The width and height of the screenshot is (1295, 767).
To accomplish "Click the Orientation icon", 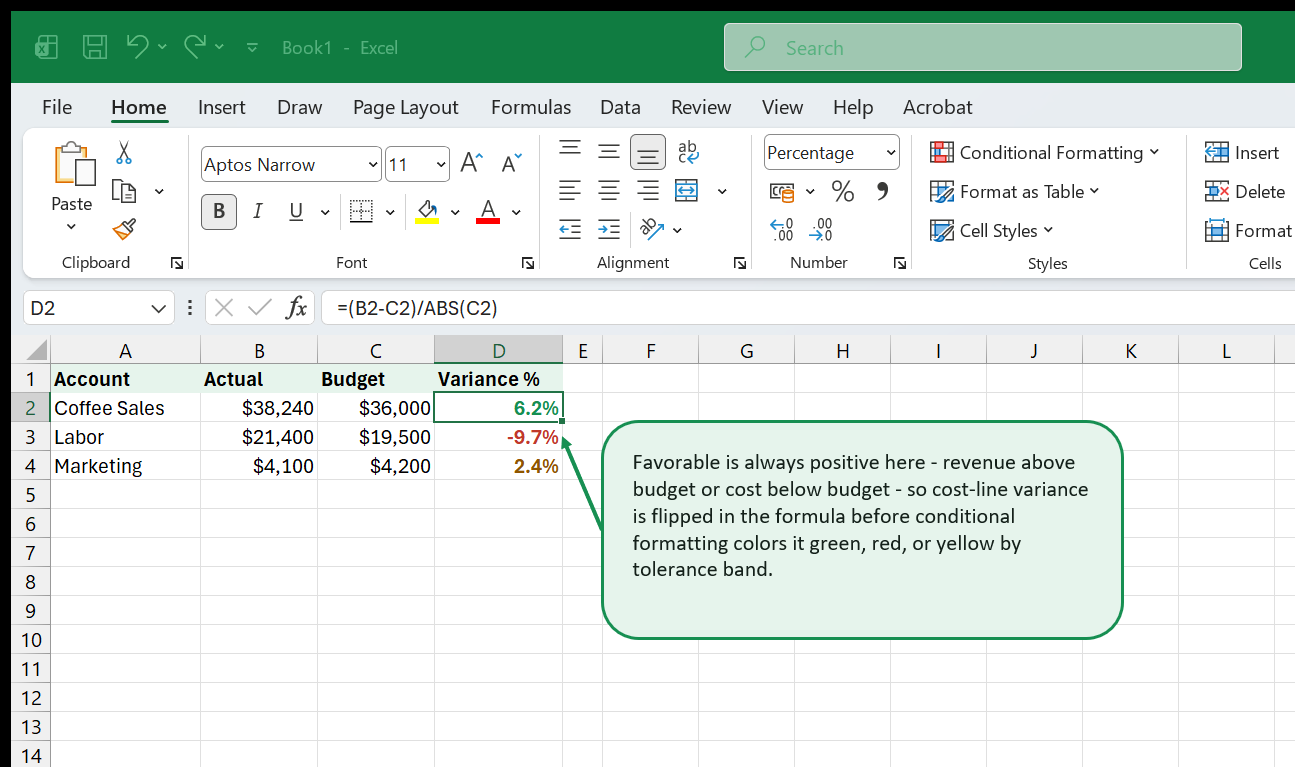I will [652, 229].
